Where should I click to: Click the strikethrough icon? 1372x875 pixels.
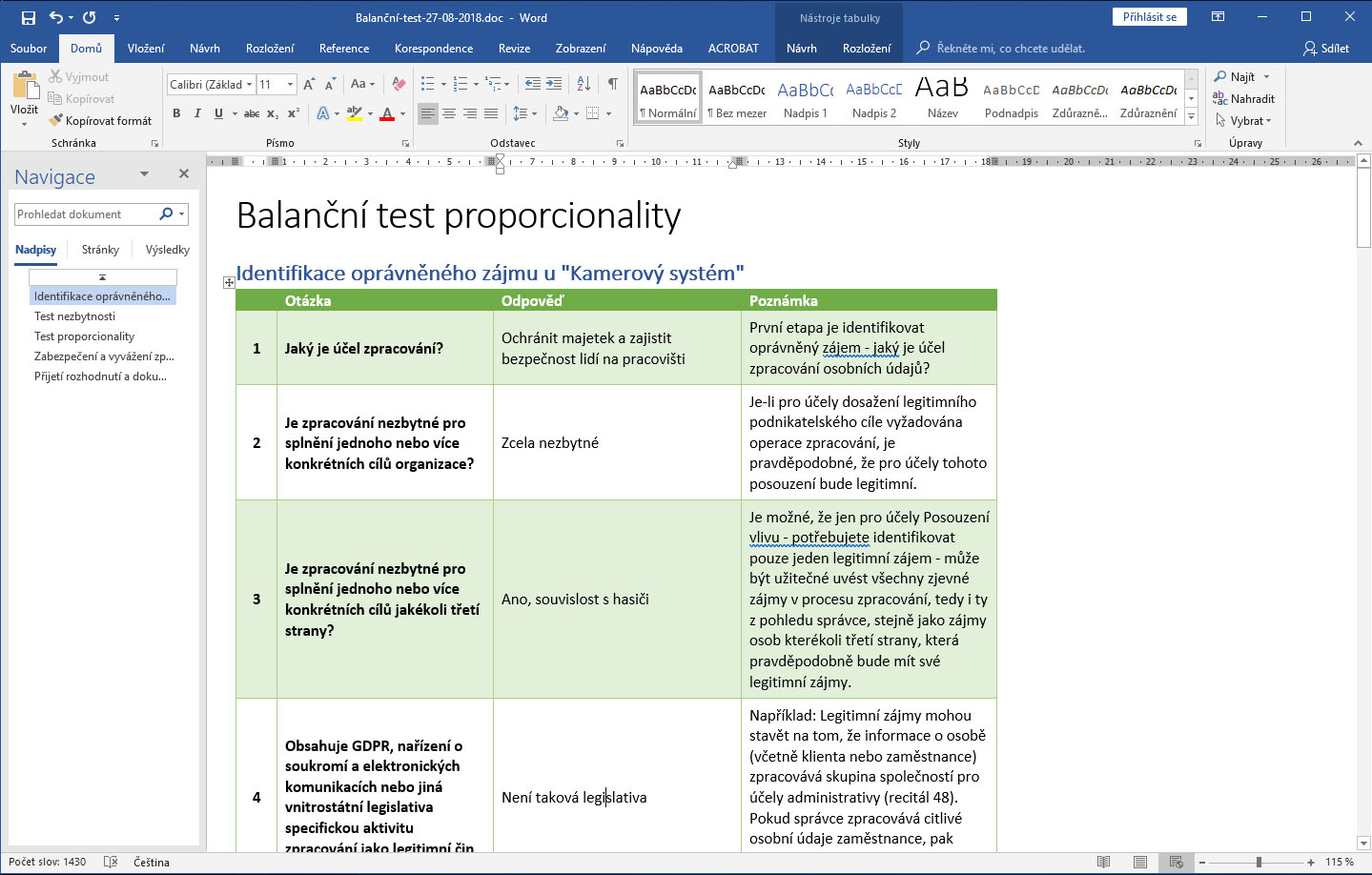[251, 113]
